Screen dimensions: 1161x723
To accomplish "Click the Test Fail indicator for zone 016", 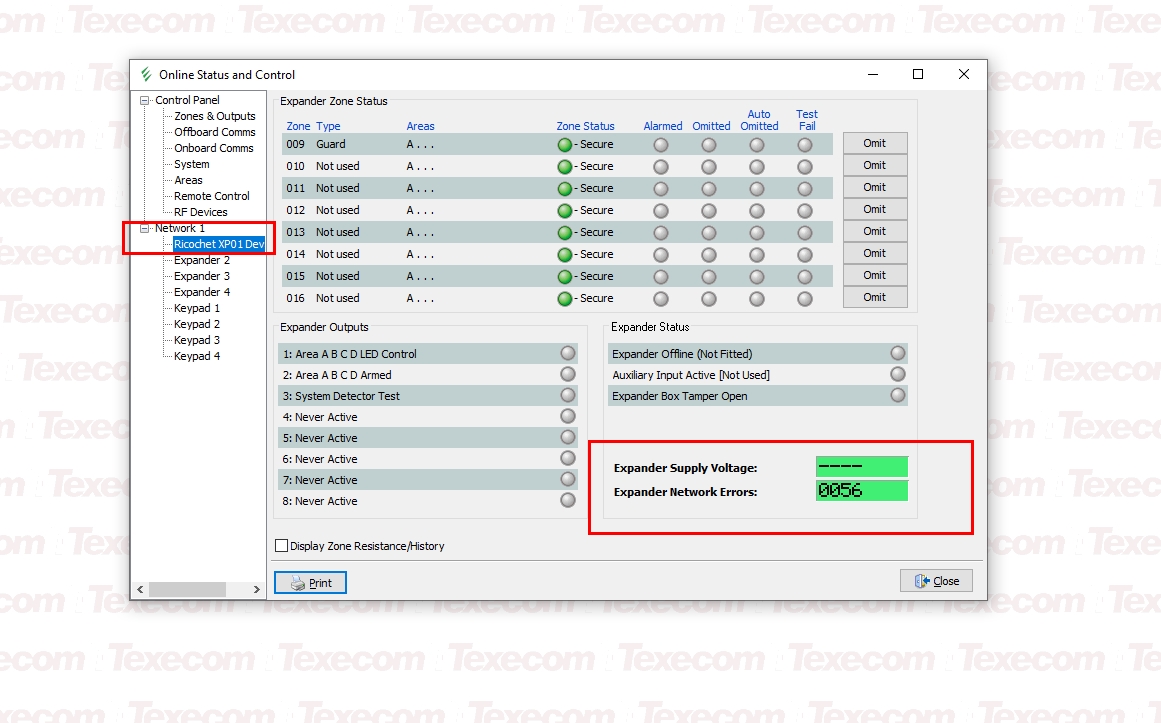I will tap(805, 299).
